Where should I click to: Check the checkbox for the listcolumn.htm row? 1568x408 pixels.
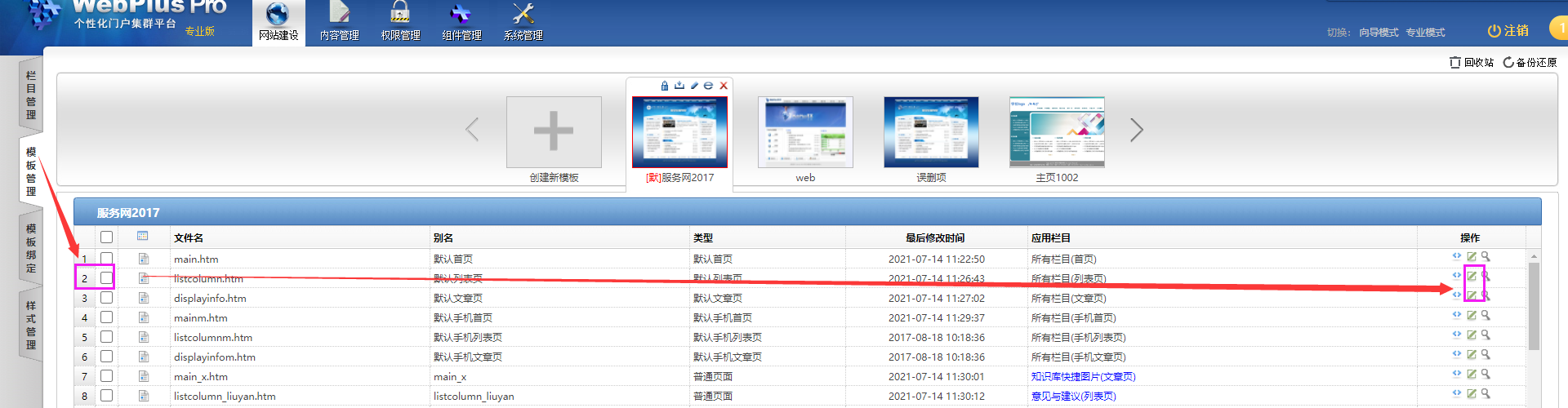pos(106,278)
